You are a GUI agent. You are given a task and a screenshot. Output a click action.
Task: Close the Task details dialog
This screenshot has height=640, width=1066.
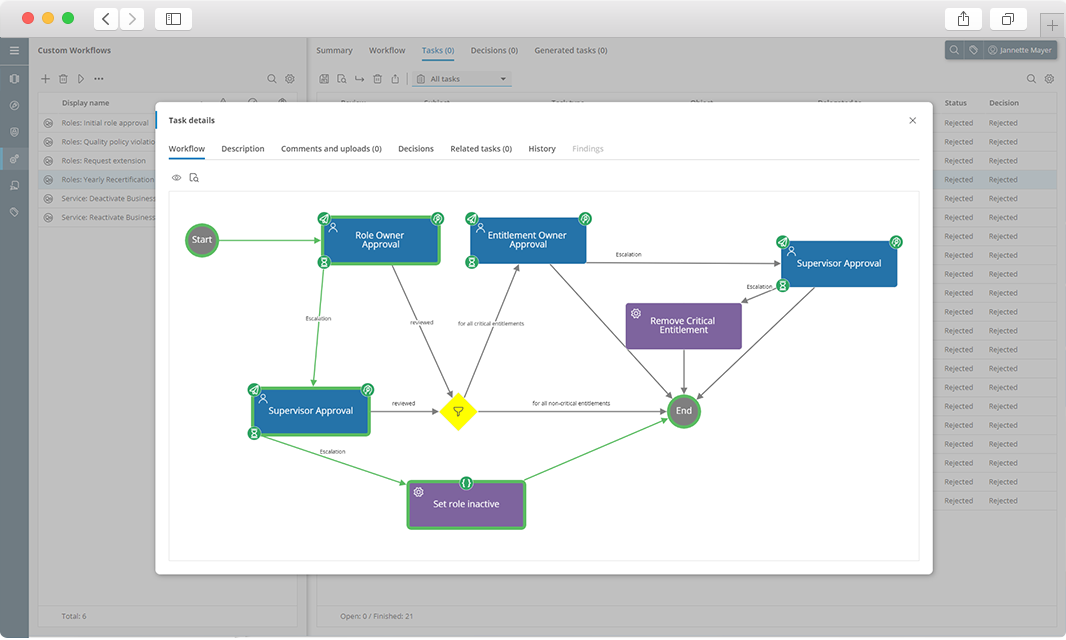coord(912,120)
